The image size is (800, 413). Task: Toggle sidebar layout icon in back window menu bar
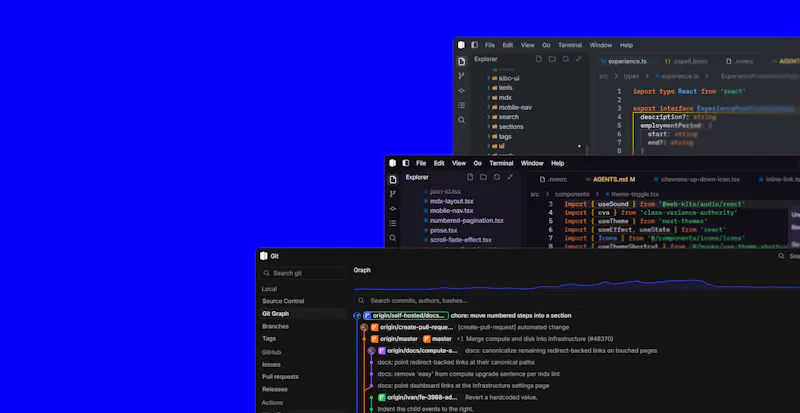coord(474,45)
